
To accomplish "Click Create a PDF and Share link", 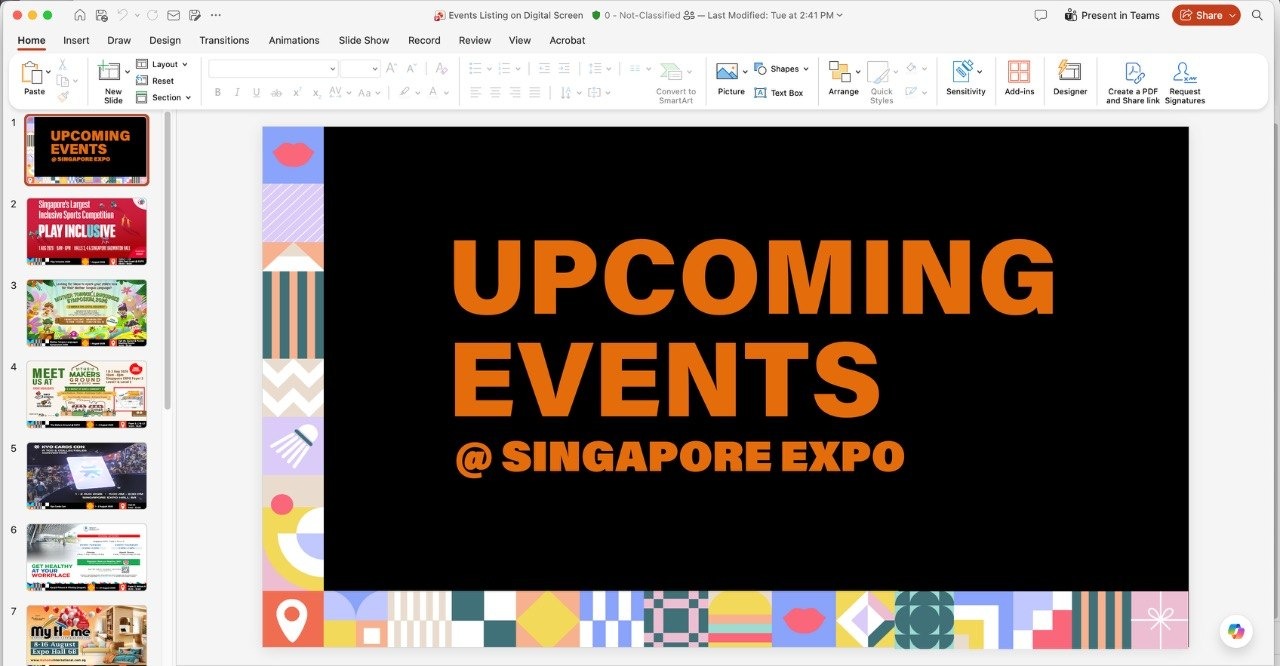I will coord(1133,83).
